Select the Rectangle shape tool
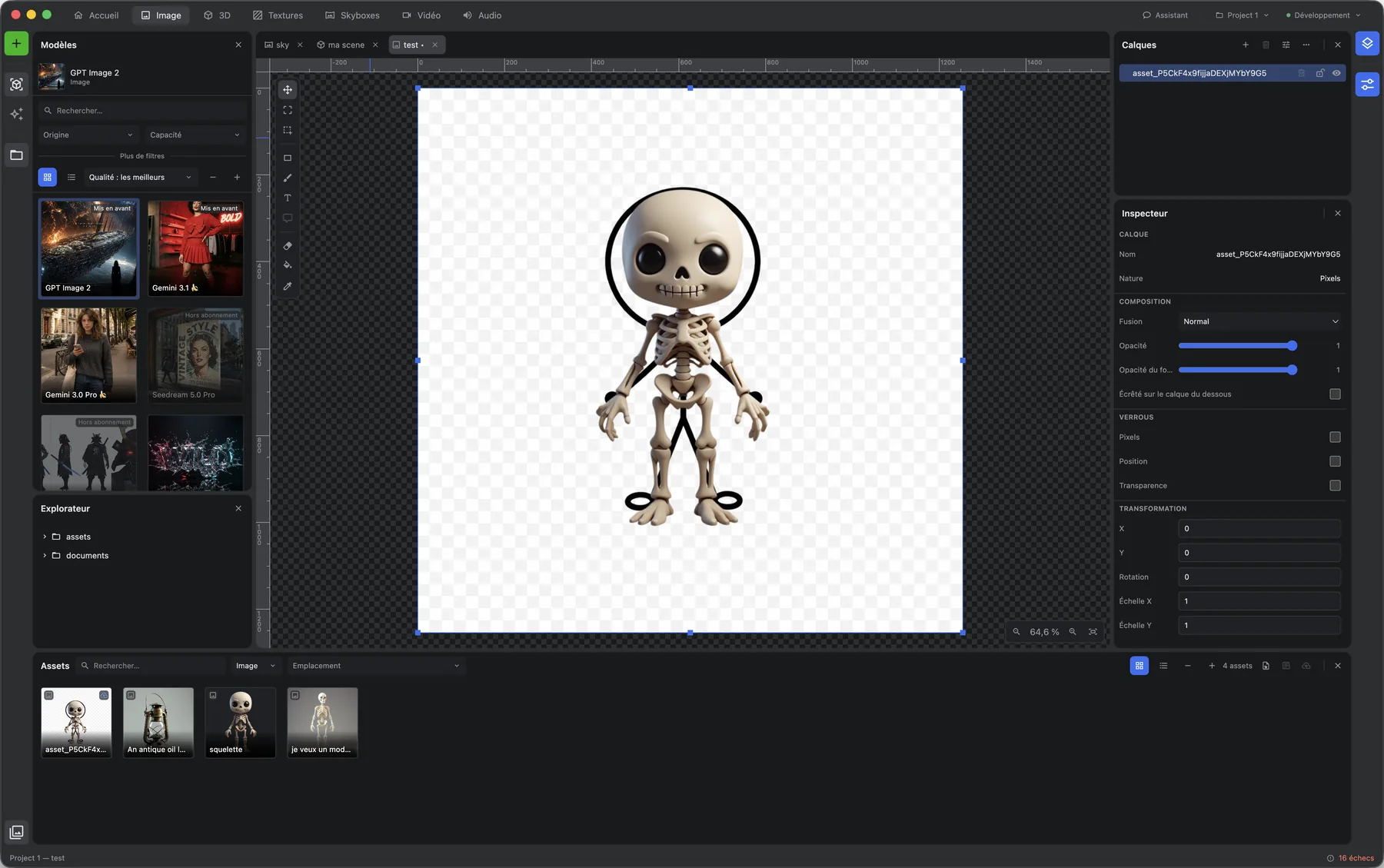Viewport: 1384px width, 868px height. coord(288,158)
